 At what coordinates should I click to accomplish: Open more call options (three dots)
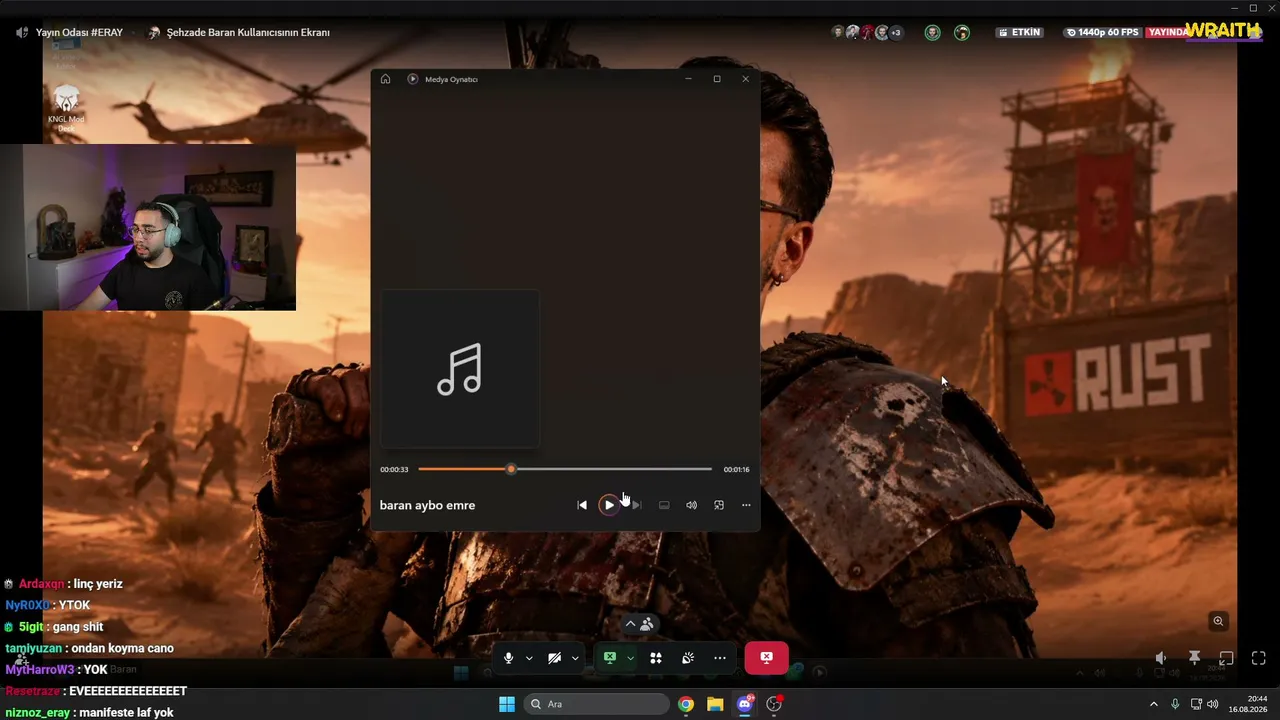(720, 658)
